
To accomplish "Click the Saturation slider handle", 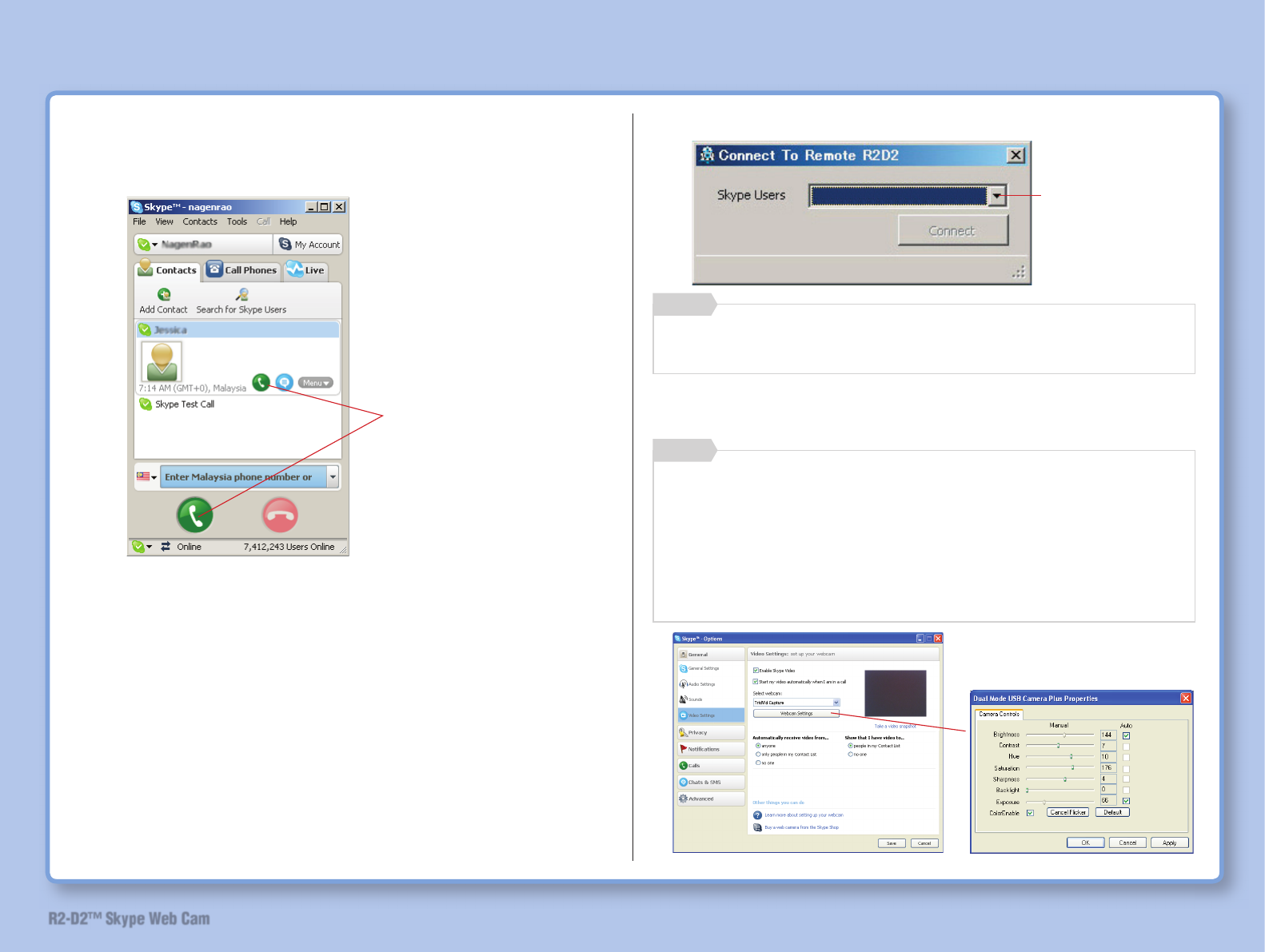I will click(x=1073, y=767).
